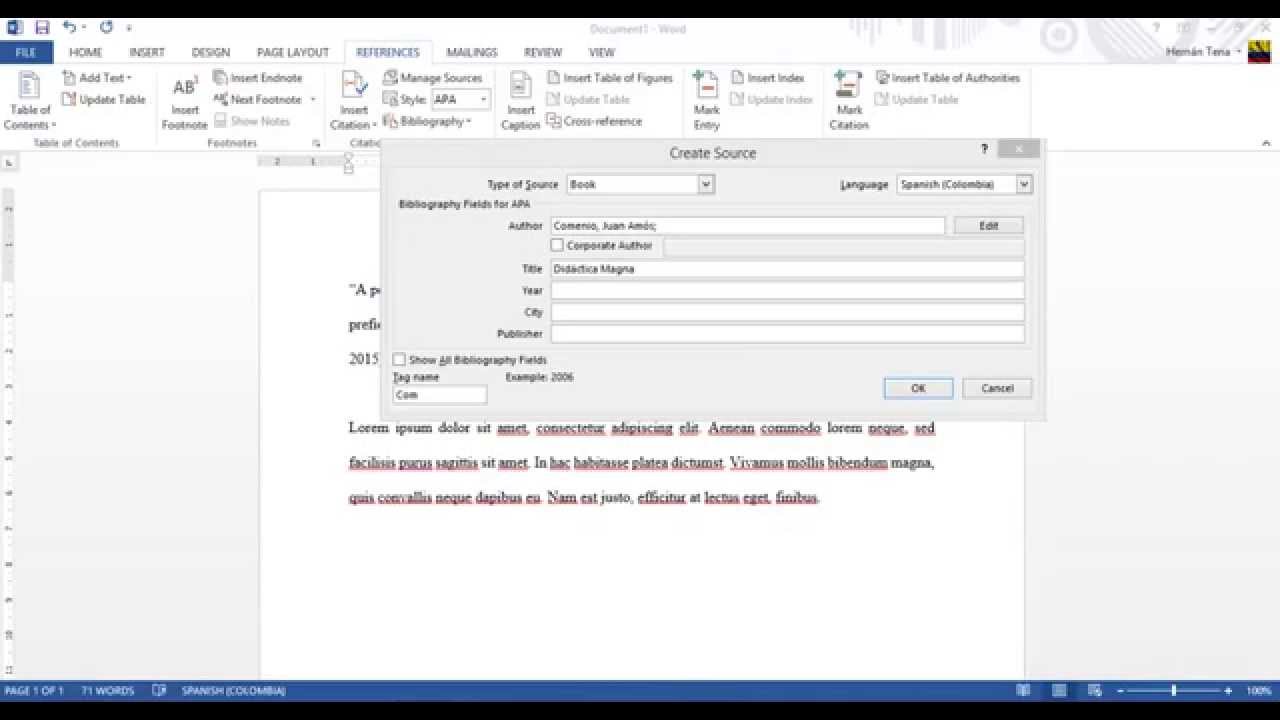Click the Edit button next to Author

coord(988,226)
